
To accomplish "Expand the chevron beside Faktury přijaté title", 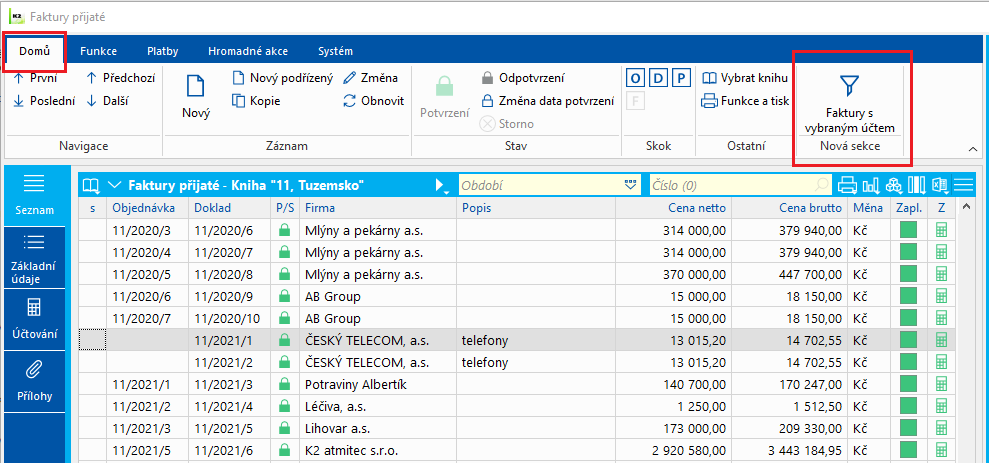I will pos(114,185).
